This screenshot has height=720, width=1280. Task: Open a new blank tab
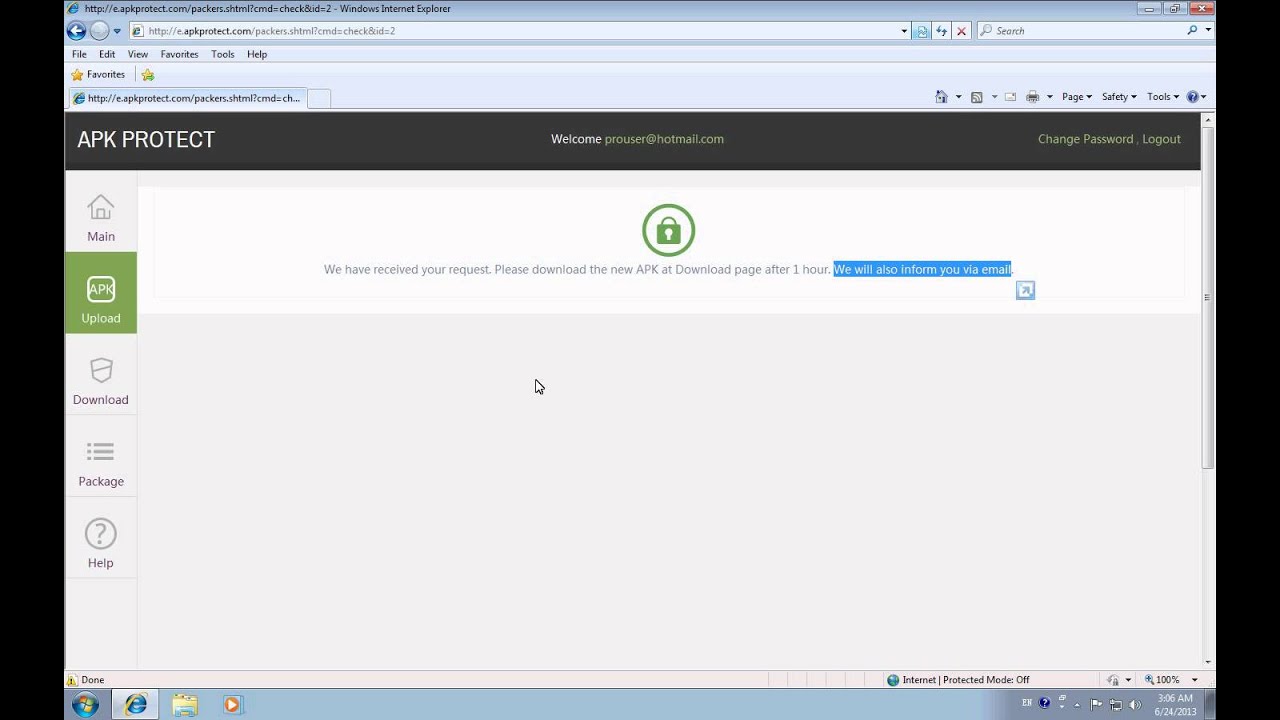(x=318, y=98)
